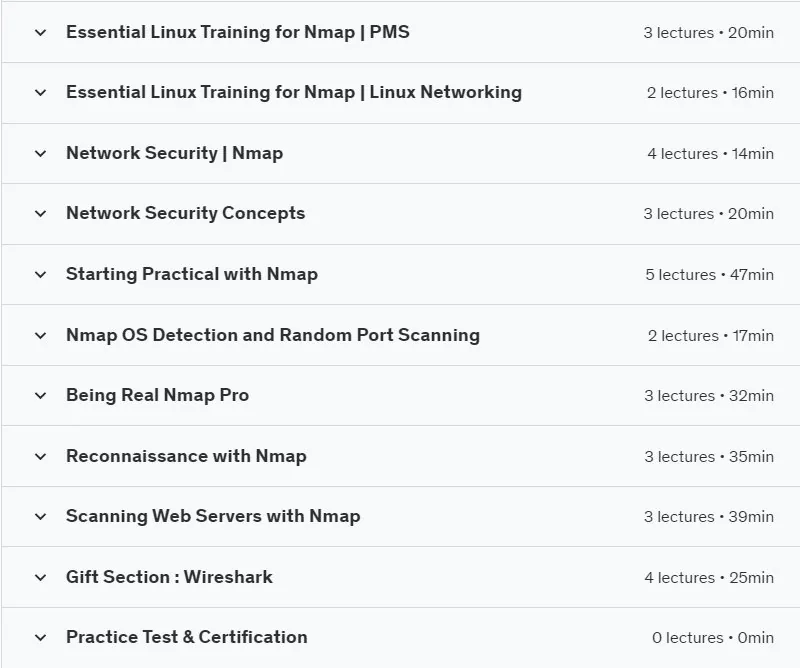Expand chevron for Starting Practical with Nmap

[40, 275]
